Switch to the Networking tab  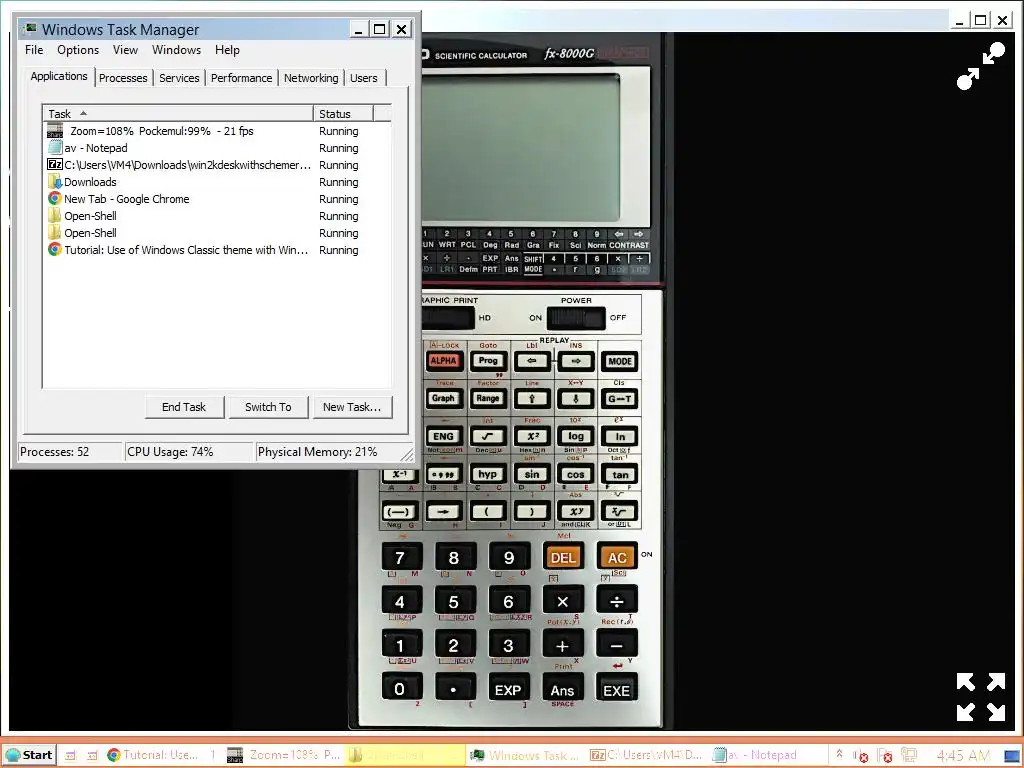point(311,78)
